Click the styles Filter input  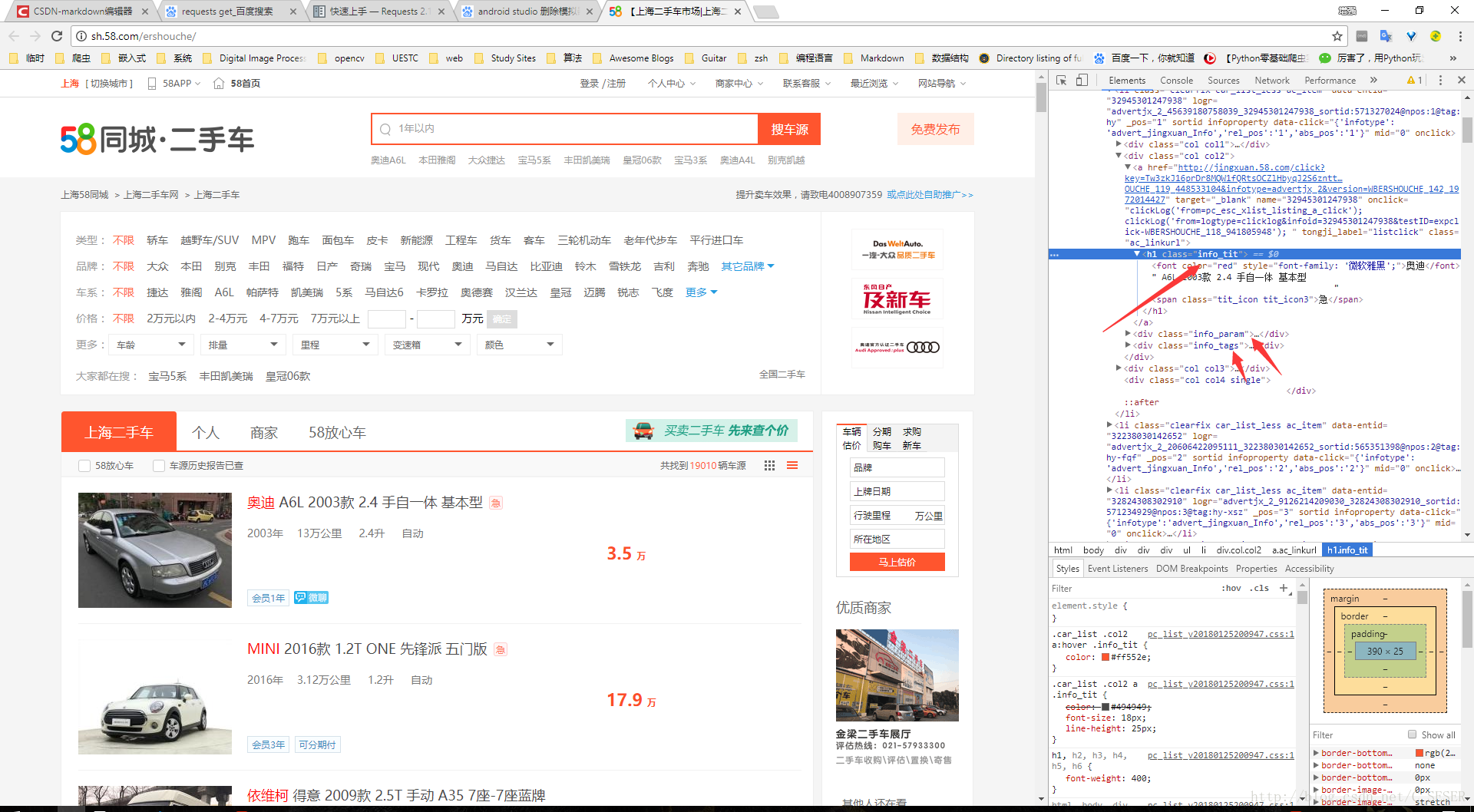pyautogui.click(x=1132, y=589)
